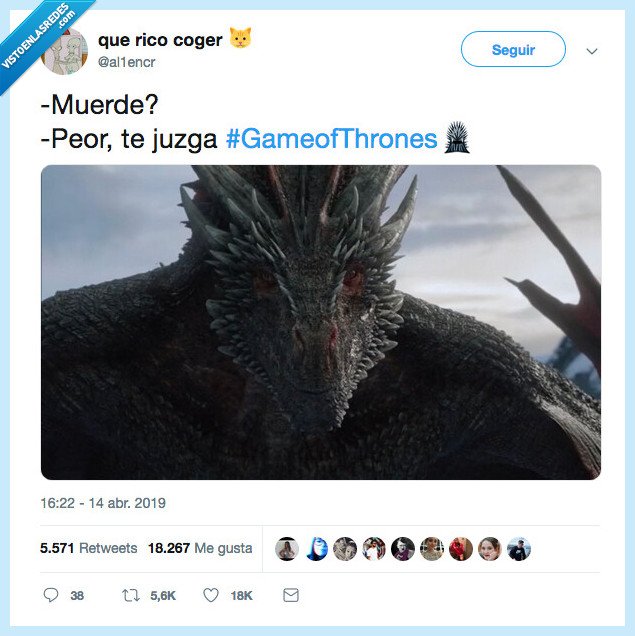Click the display name que rico coger

click(x=160, y=40)
